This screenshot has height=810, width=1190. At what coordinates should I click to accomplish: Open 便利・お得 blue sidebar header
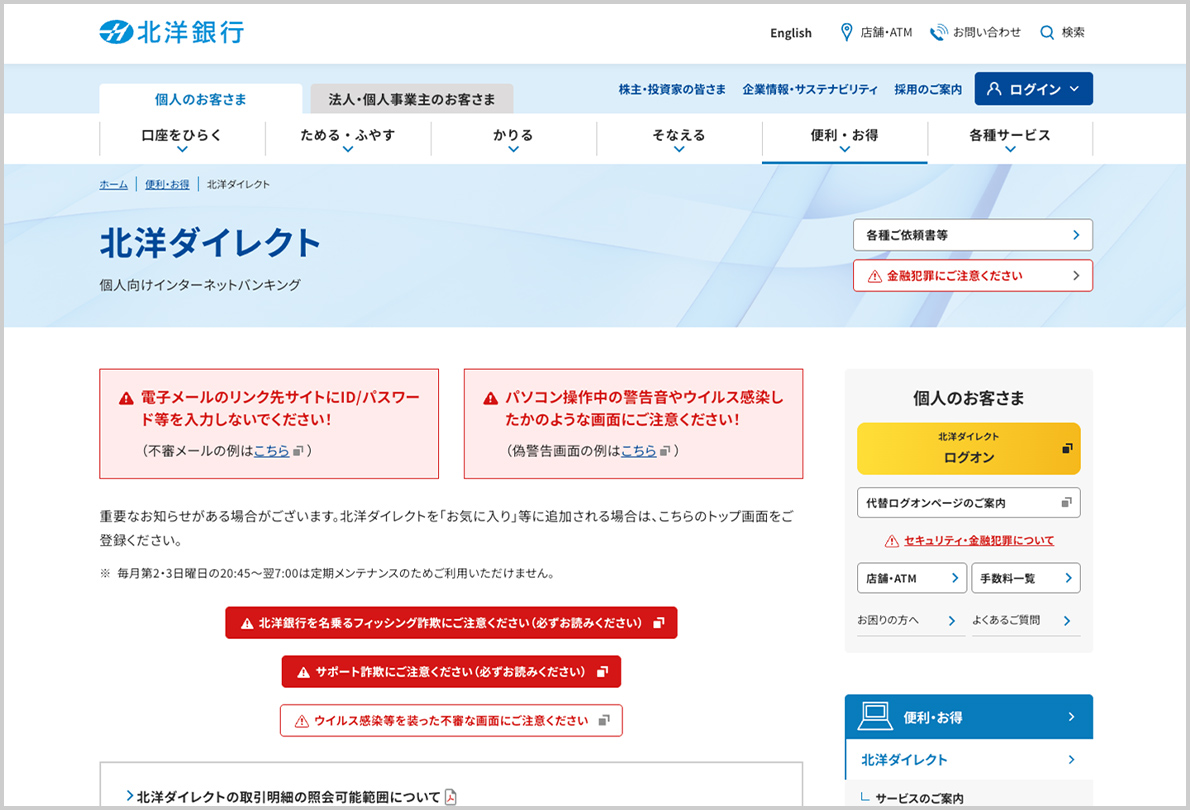969,717
